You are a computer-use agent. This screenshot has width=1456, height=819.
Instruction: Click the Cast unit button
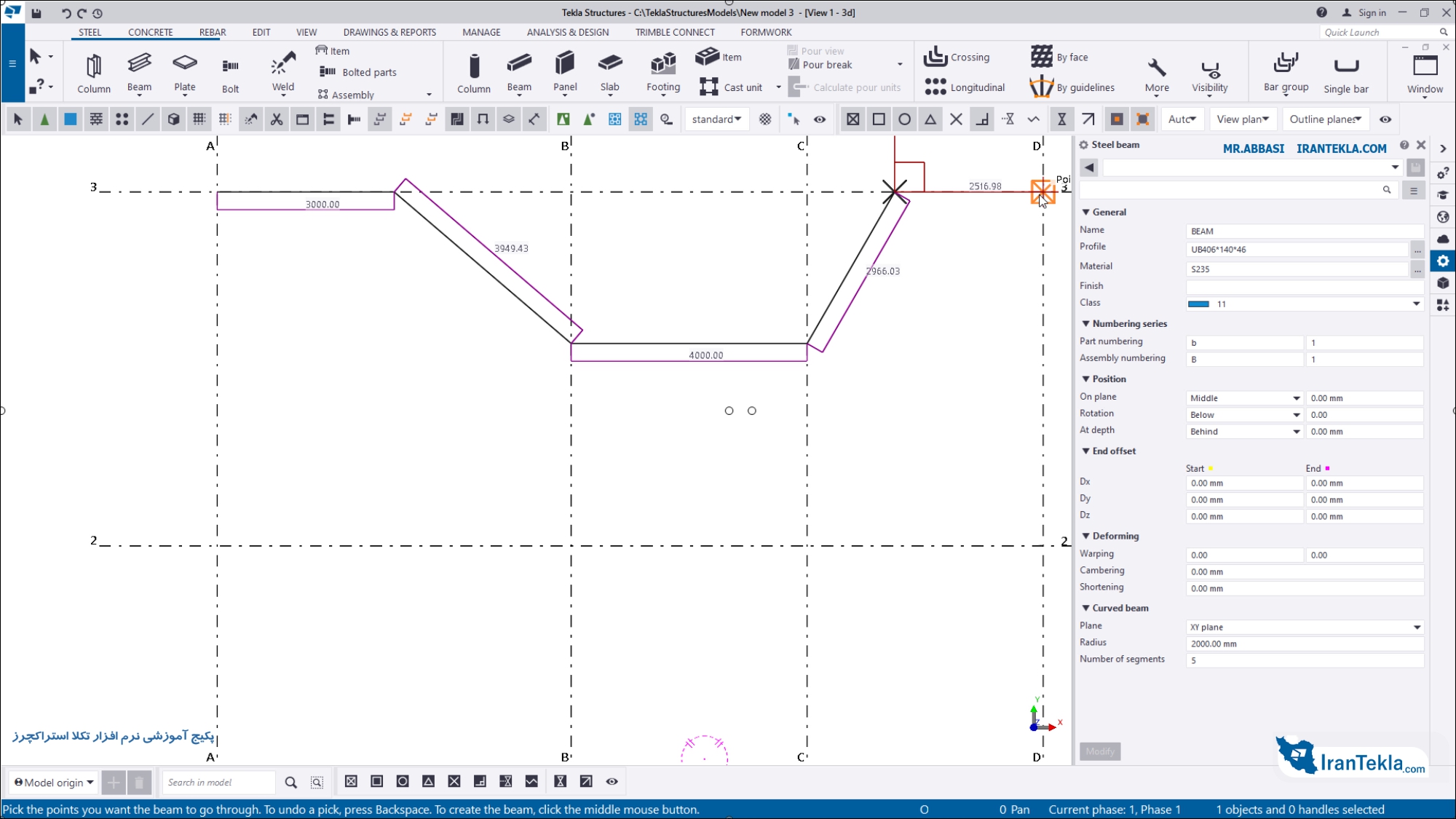tap(731, 87)
